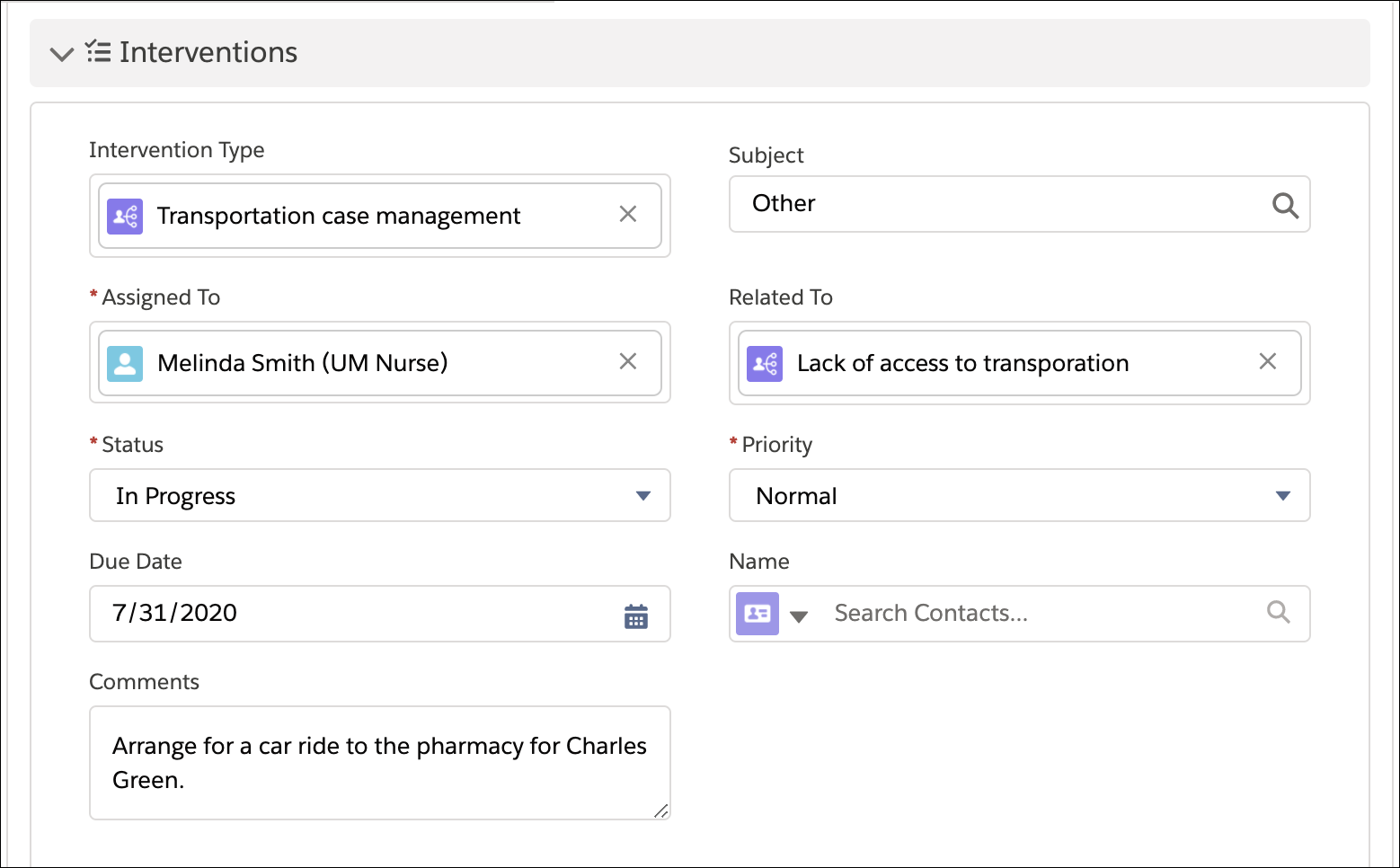
Task: Open the Priority dropdown showing Normal
Action: (1019, 495)
